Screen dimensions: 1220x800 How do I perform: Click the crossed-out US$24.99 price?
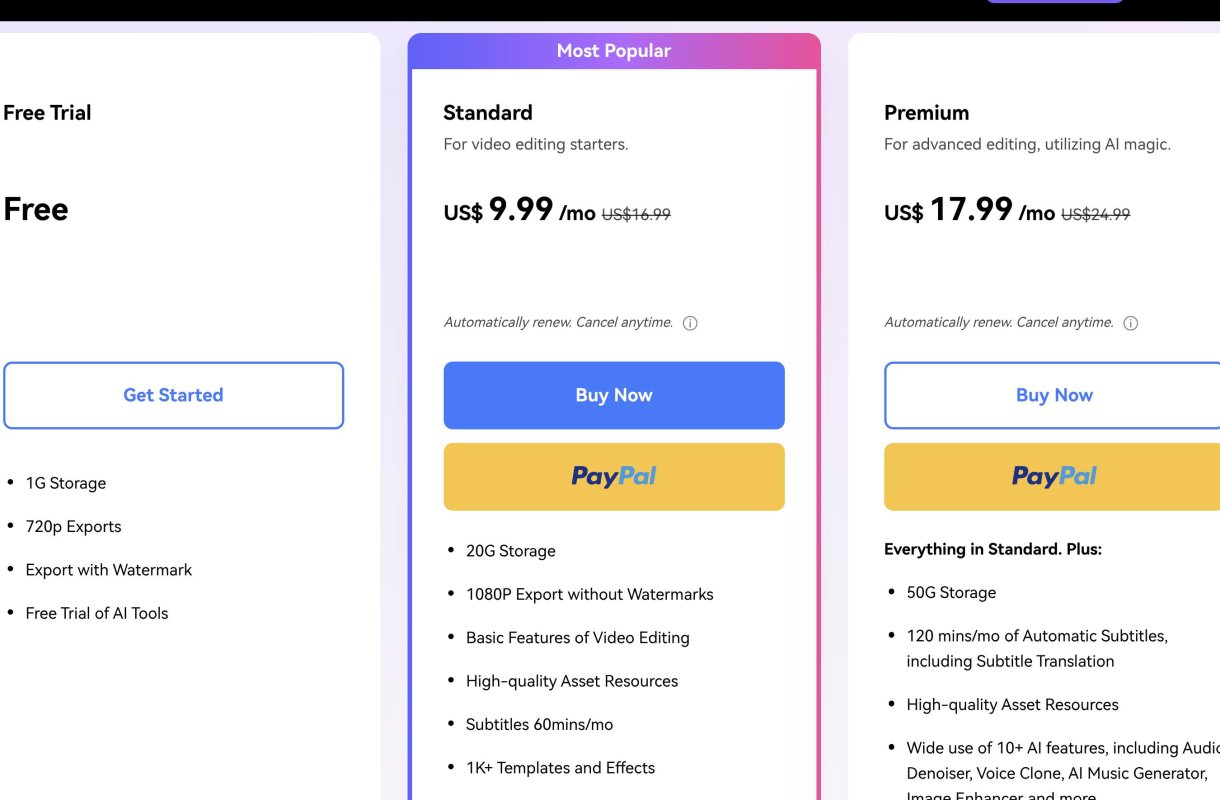click(1095, 214)
